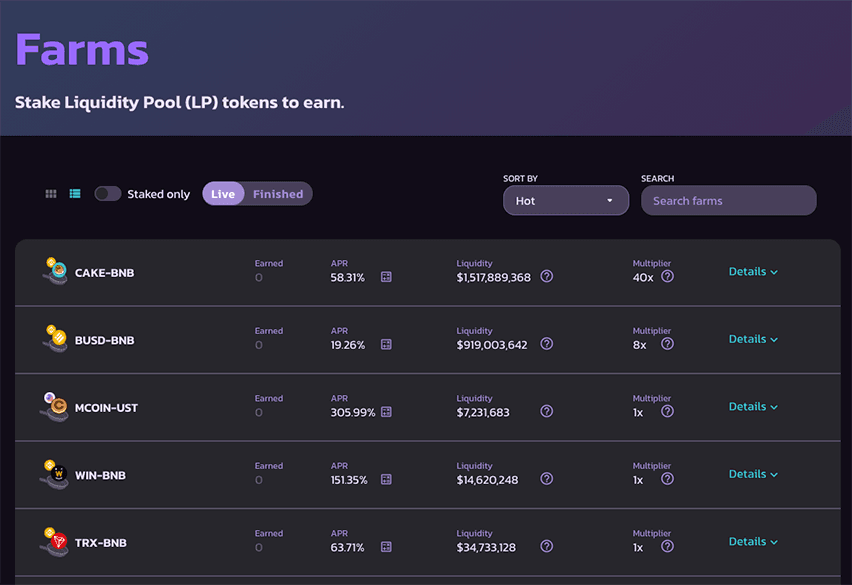Select the Finished farms filter
The image size is (852, 585).
click(278, 194)
